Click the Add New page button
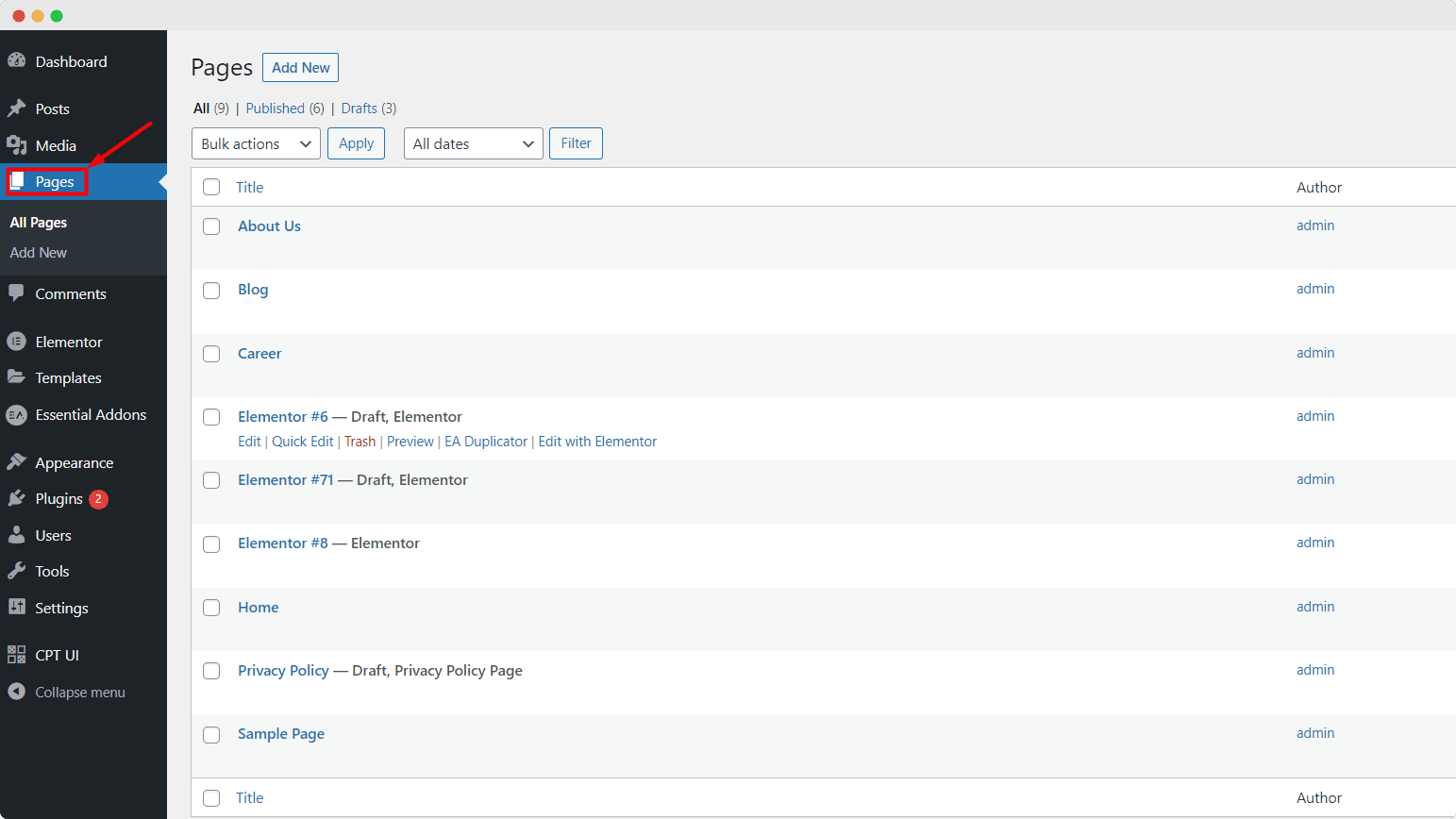1456x819 pixels. coord(300,67)
